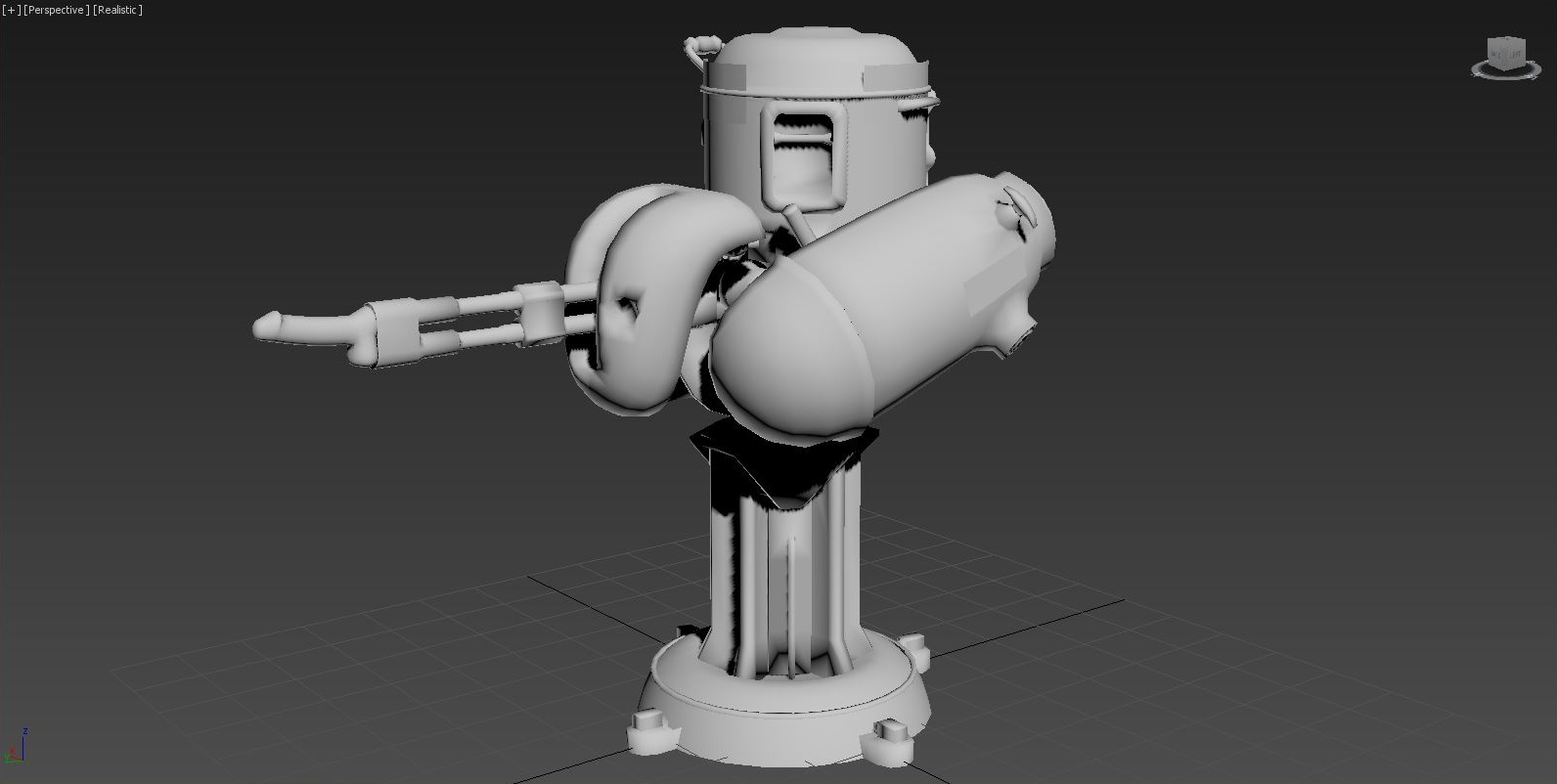Image resolution: width=1557 pixels, height=784 pixels.
Task: Open the [+] viewport general menu
Action: pos(12,10)
